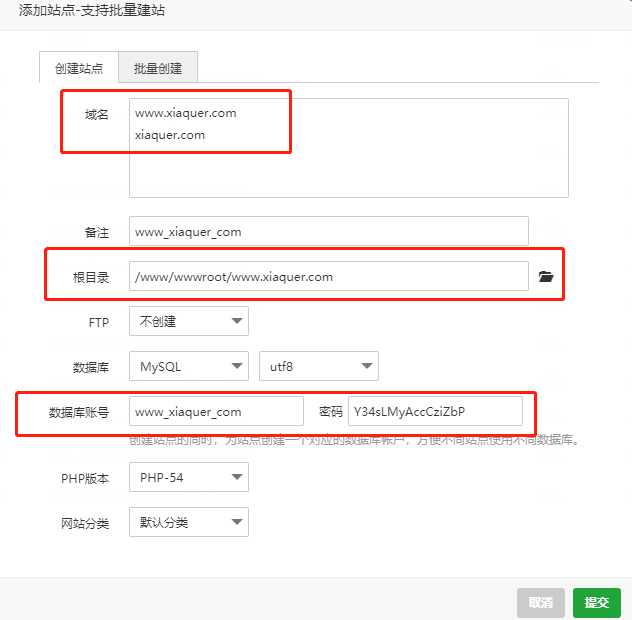Click the PHP版本 label
Viewport: 632px width, 620px height.
(85, 479)
